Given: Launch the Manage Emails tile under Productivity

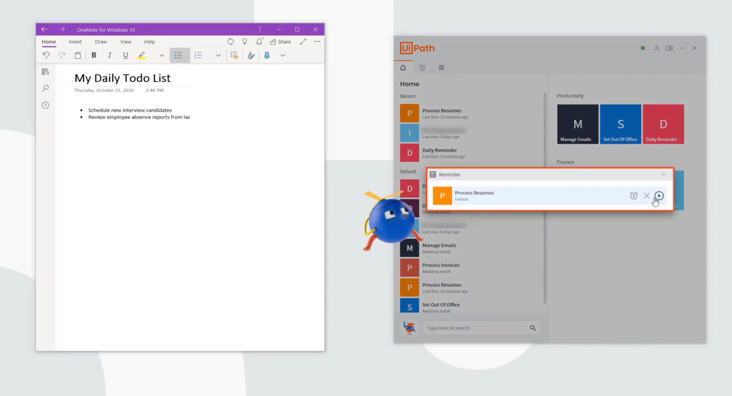Looking at the screenshot, I should (577, 124).
